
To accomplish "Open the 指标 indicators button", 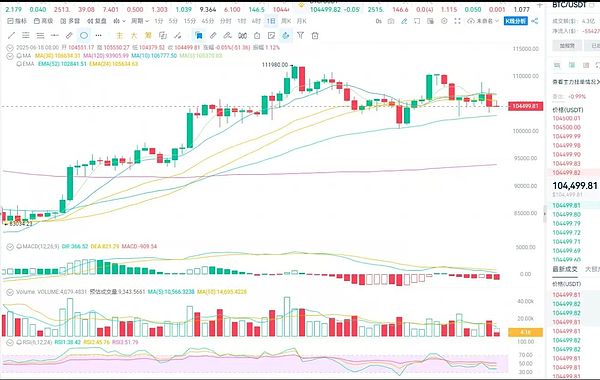I will (x=17, y=21).
